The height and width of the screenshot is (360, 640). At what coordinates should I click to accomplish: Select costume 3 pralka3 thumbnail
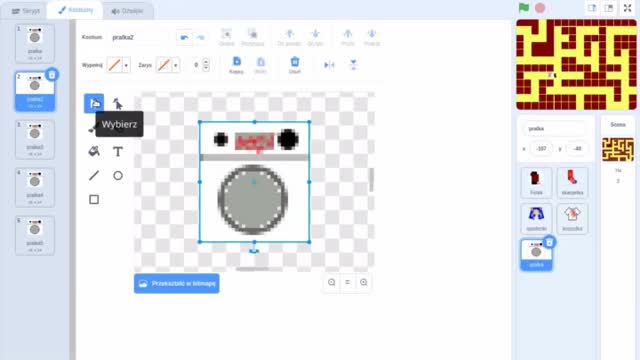(x=35, y=139)
